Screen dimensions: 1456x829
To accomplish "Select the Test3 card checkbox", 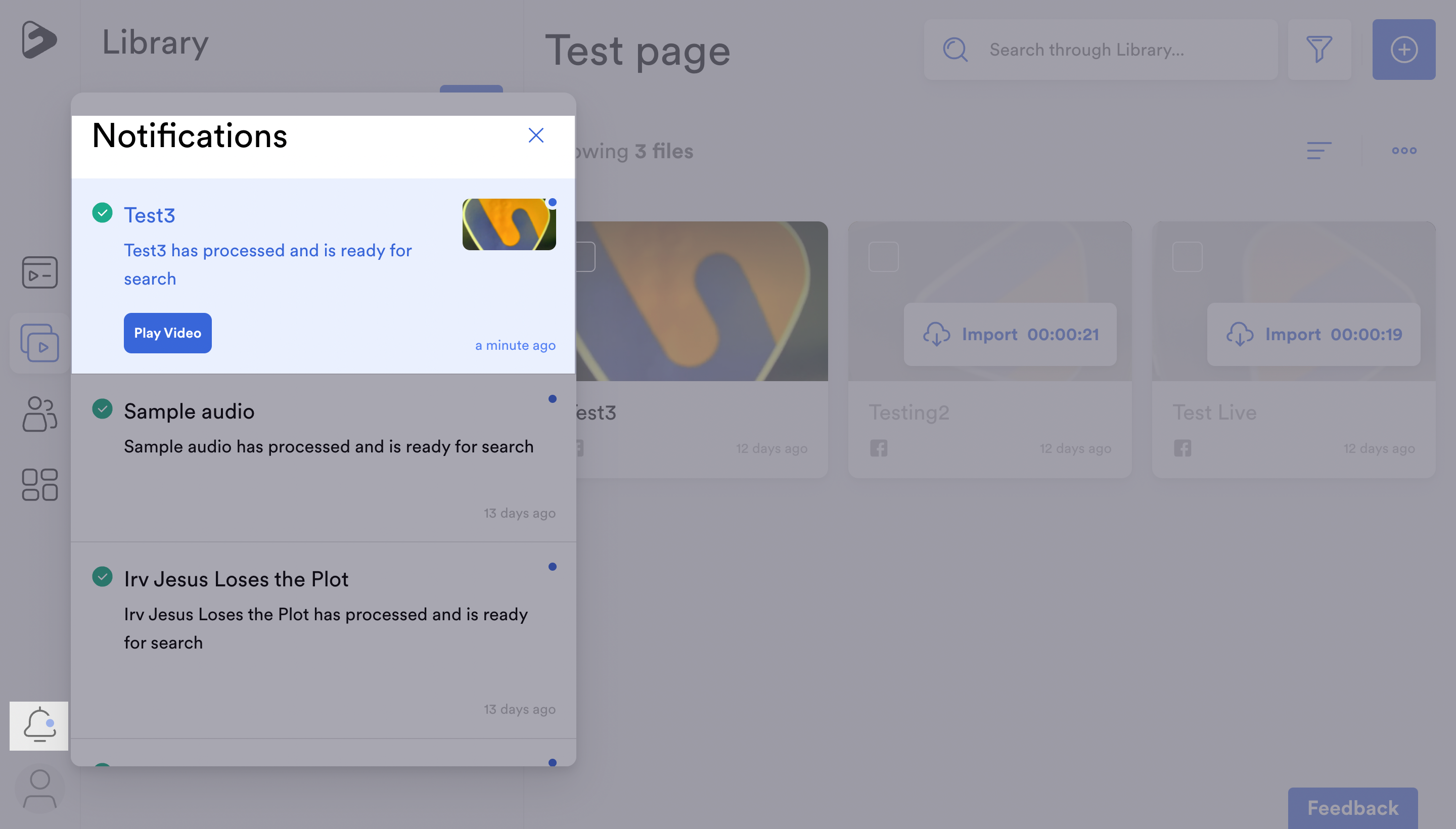I will point(585,257).
